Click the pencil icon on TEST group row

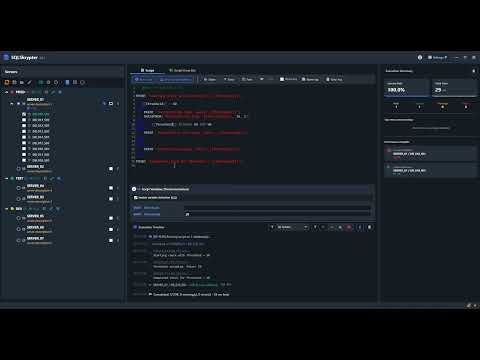tap(52, 178)
